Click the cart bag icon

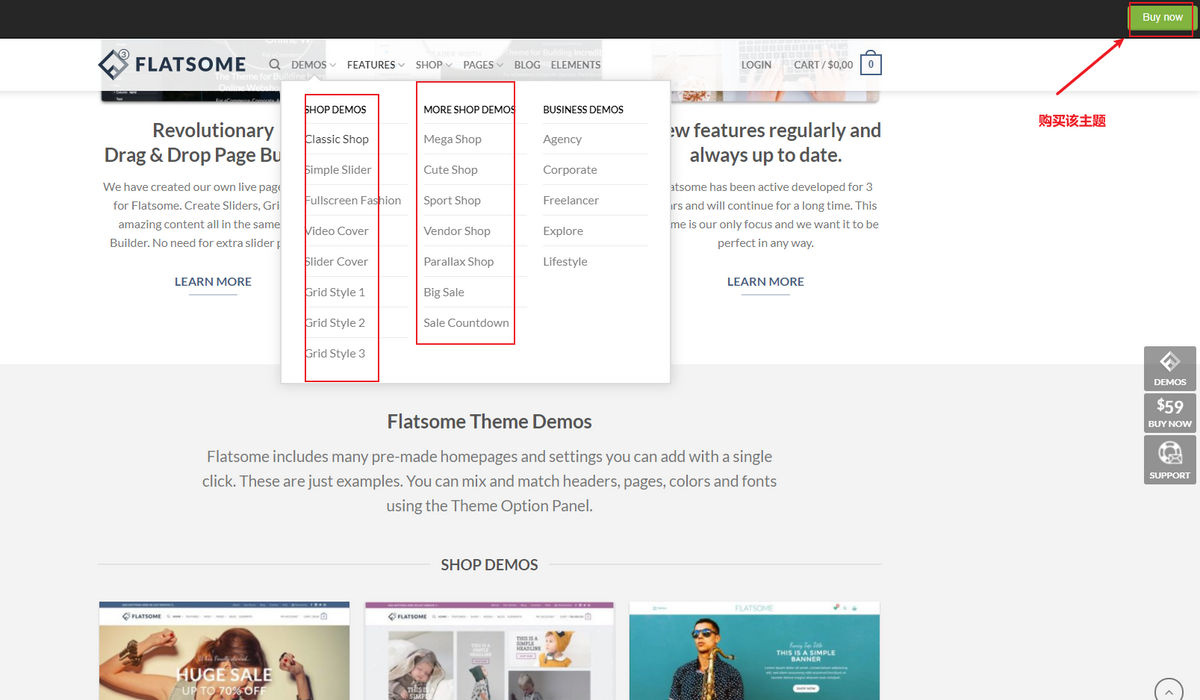point(870,65)
